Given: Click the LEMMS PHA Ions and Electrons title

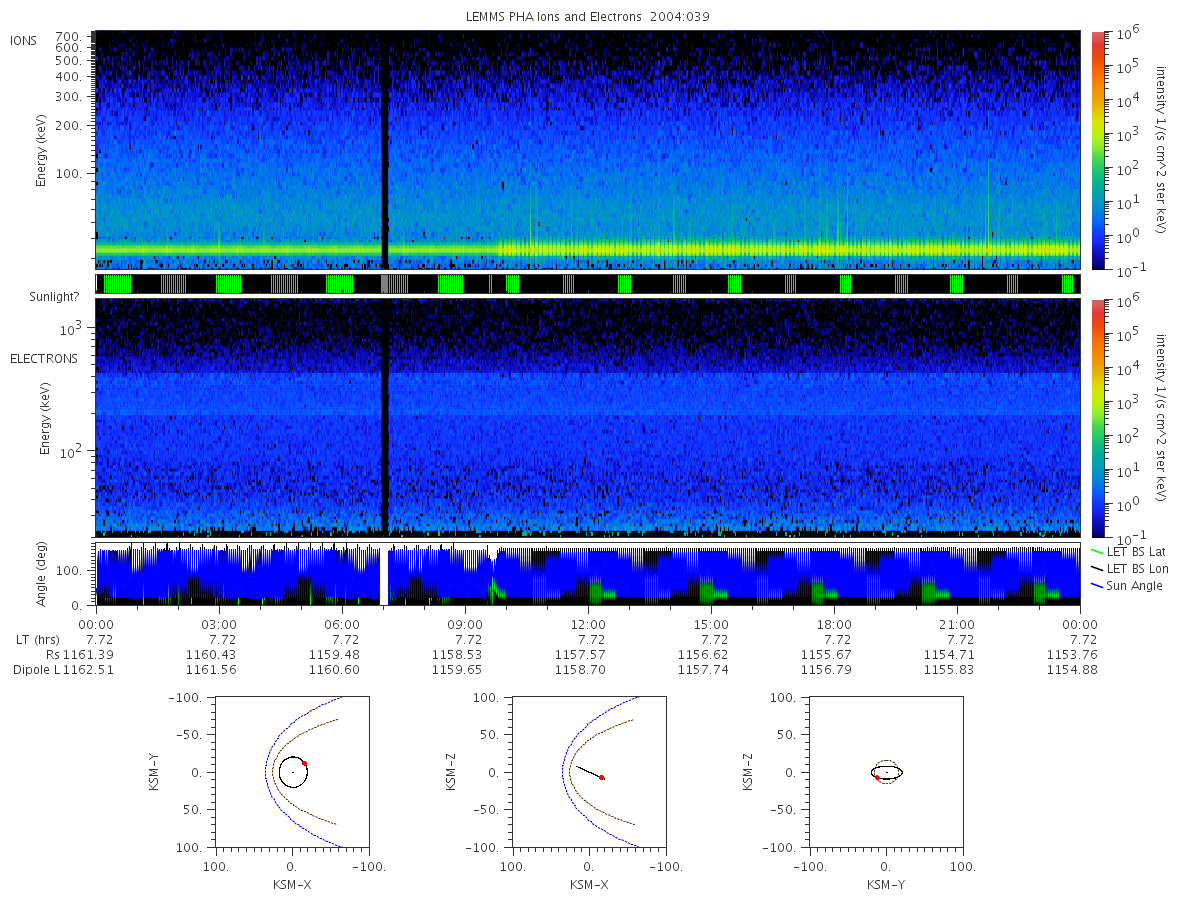Looking at the screenshot, I should click(588, 17).
